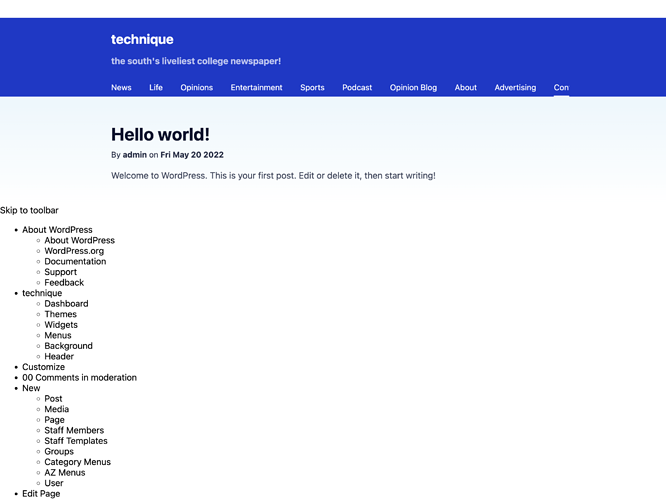The image size is (666, 500).
Task: Open the Podcast nav item
Action: [357, 88]
